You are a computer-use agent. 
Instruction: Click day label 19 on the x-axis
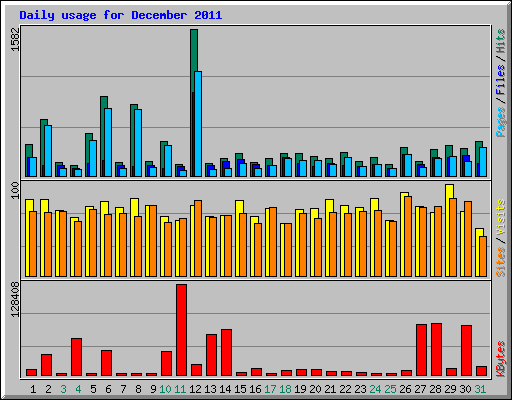pos(300,389)
